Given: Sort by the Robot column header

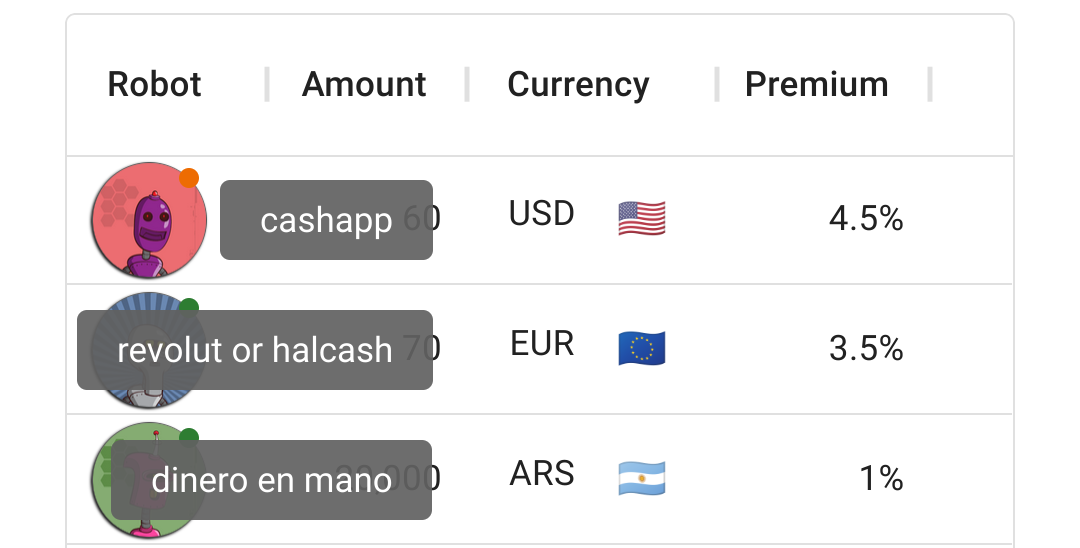Looking at the screenshot, I should coord(154,85).
